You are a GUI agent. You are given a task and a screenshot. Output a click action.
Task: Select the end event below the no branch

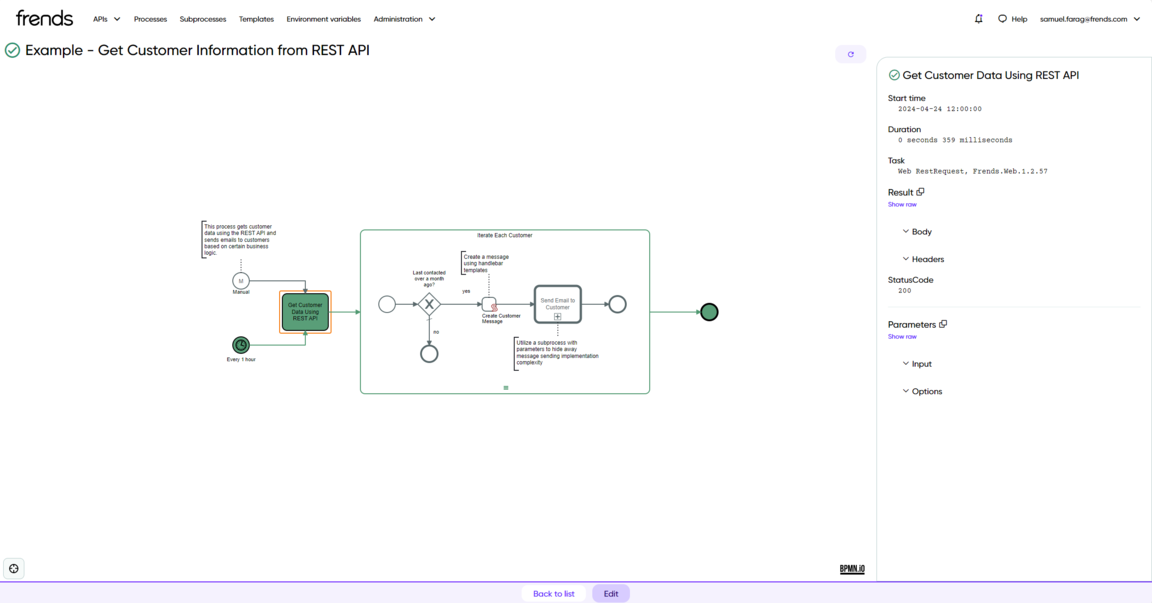429,354
